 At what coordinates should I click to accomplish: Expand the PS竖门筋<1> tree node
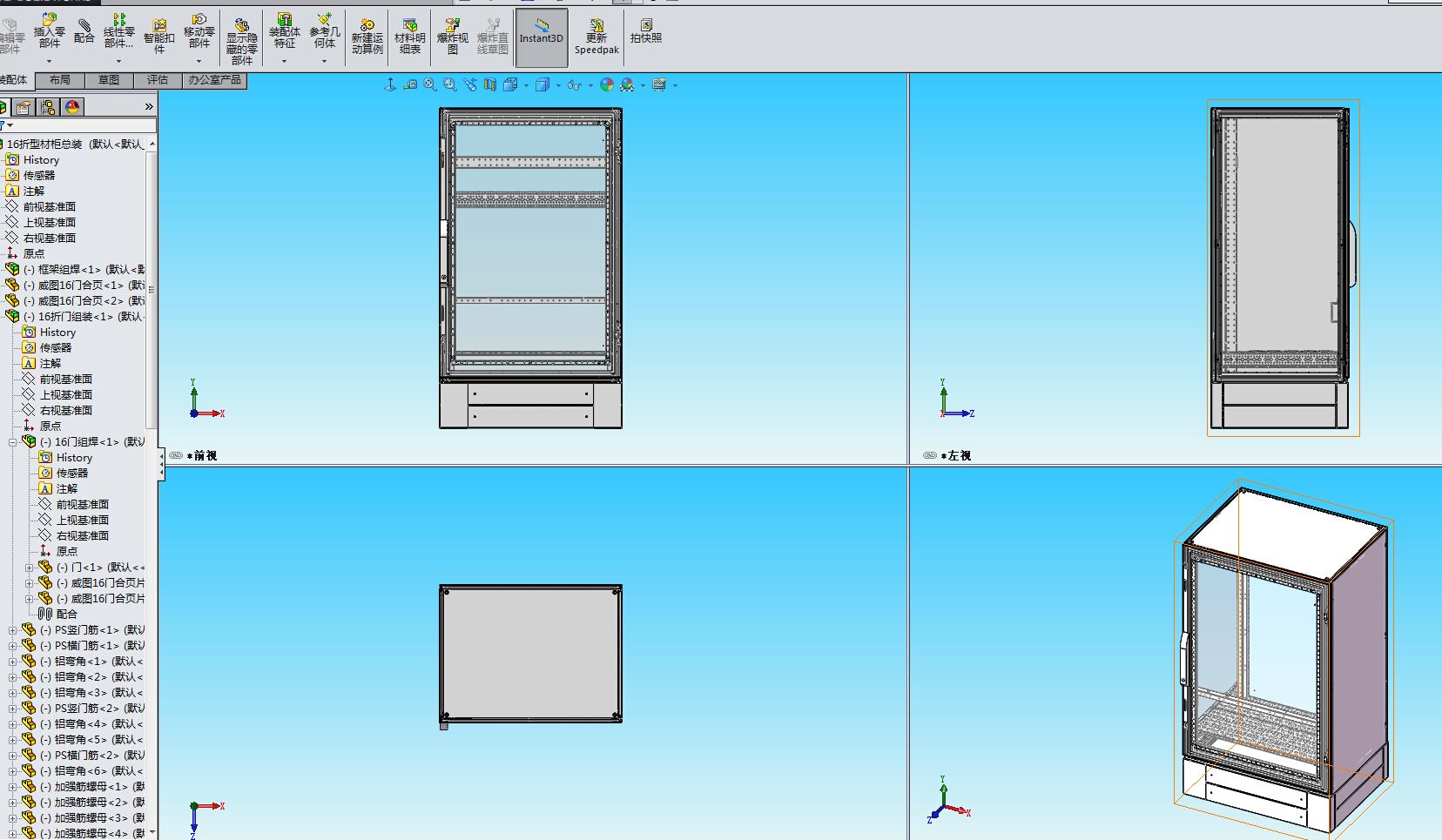[x=13, y=630]
